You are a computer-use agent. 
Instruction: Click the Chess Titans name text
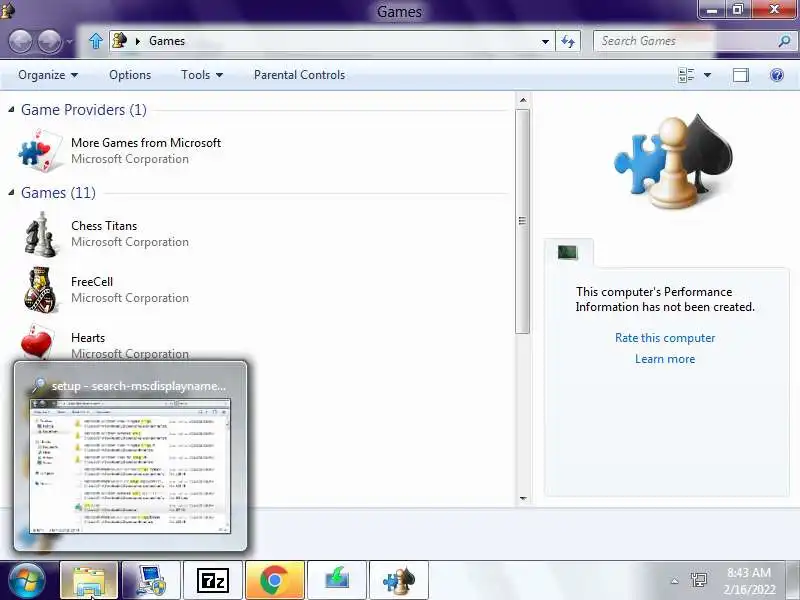click(x=104, y=226)
